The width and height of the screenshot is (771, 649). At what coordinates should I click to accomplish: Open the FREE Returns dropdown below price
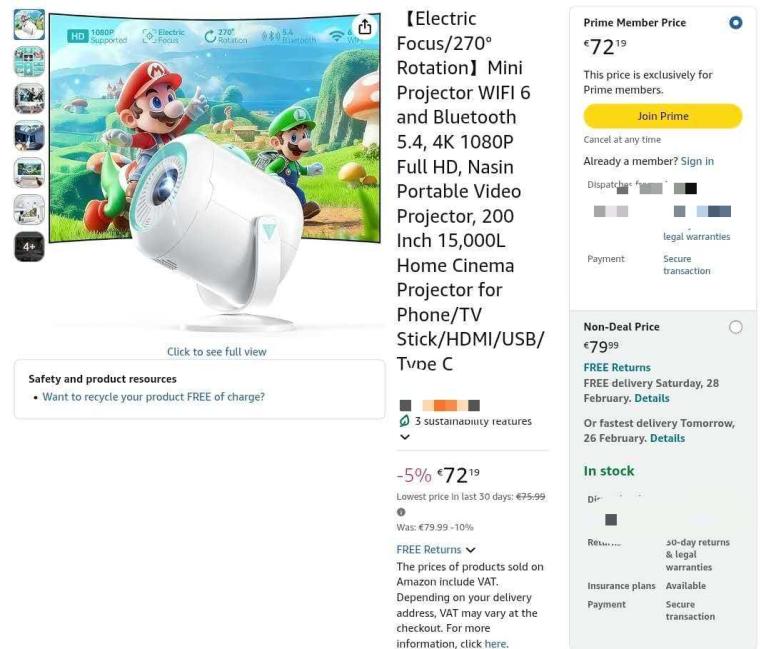[436, 550]
